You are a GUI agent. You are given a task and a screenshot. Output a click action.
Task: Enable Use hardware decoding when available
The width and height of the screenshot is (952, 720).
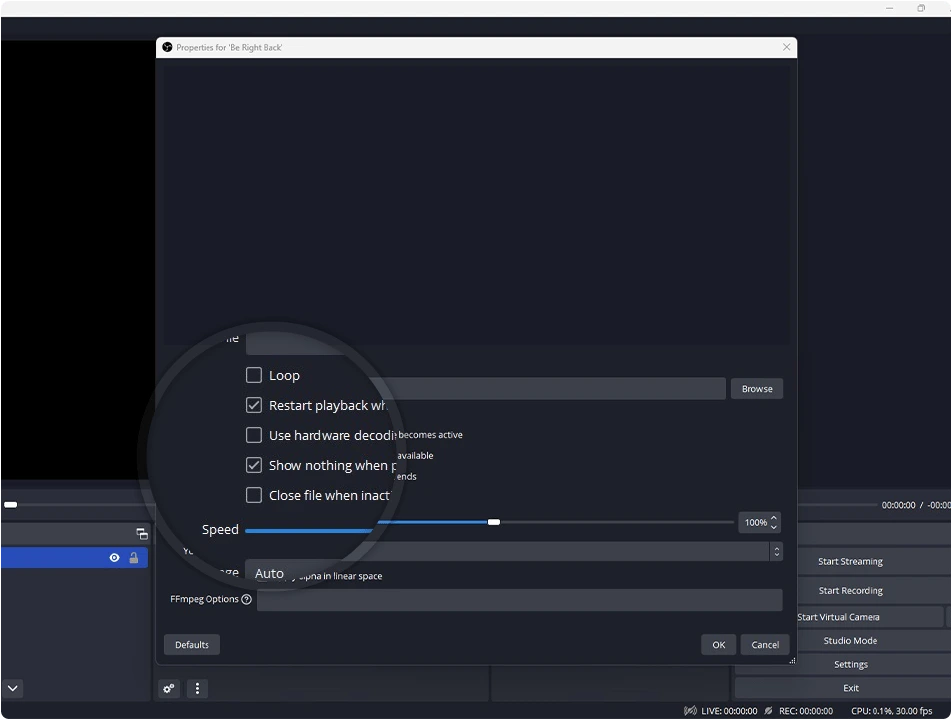click(254, 435)
